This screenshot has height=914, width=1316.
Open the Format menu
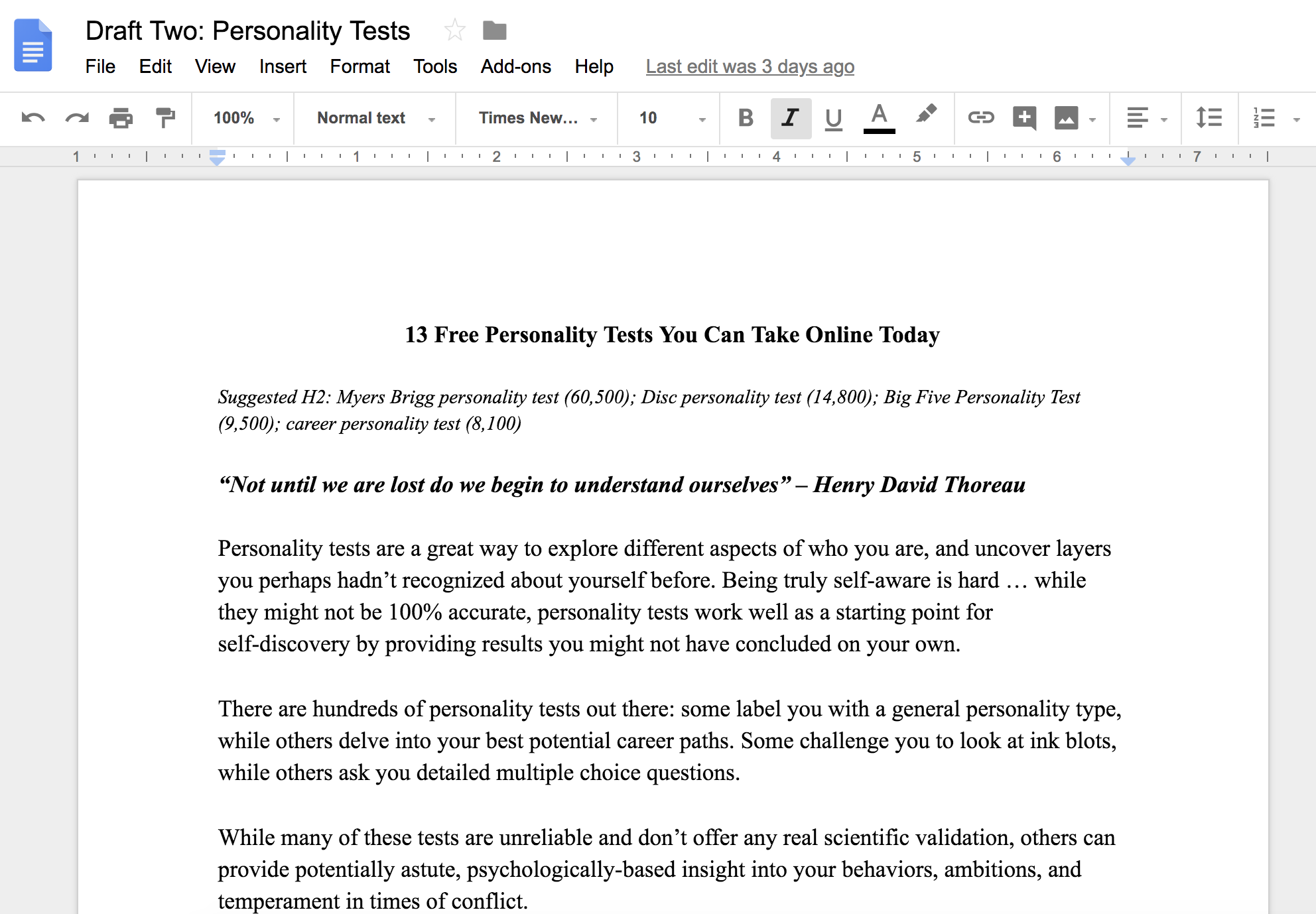tap(360, 66)
